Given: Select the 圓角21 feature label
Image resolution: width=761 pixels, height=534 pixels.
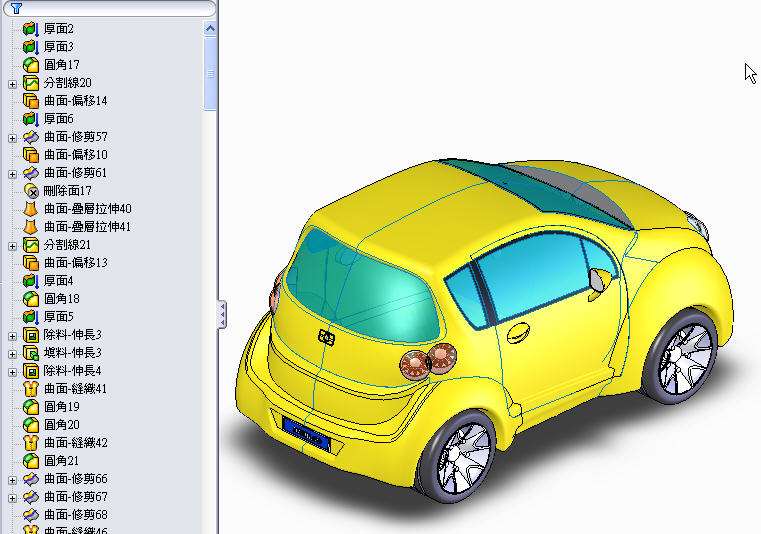Looking at the screenshot, I should [x=61, y=461].
